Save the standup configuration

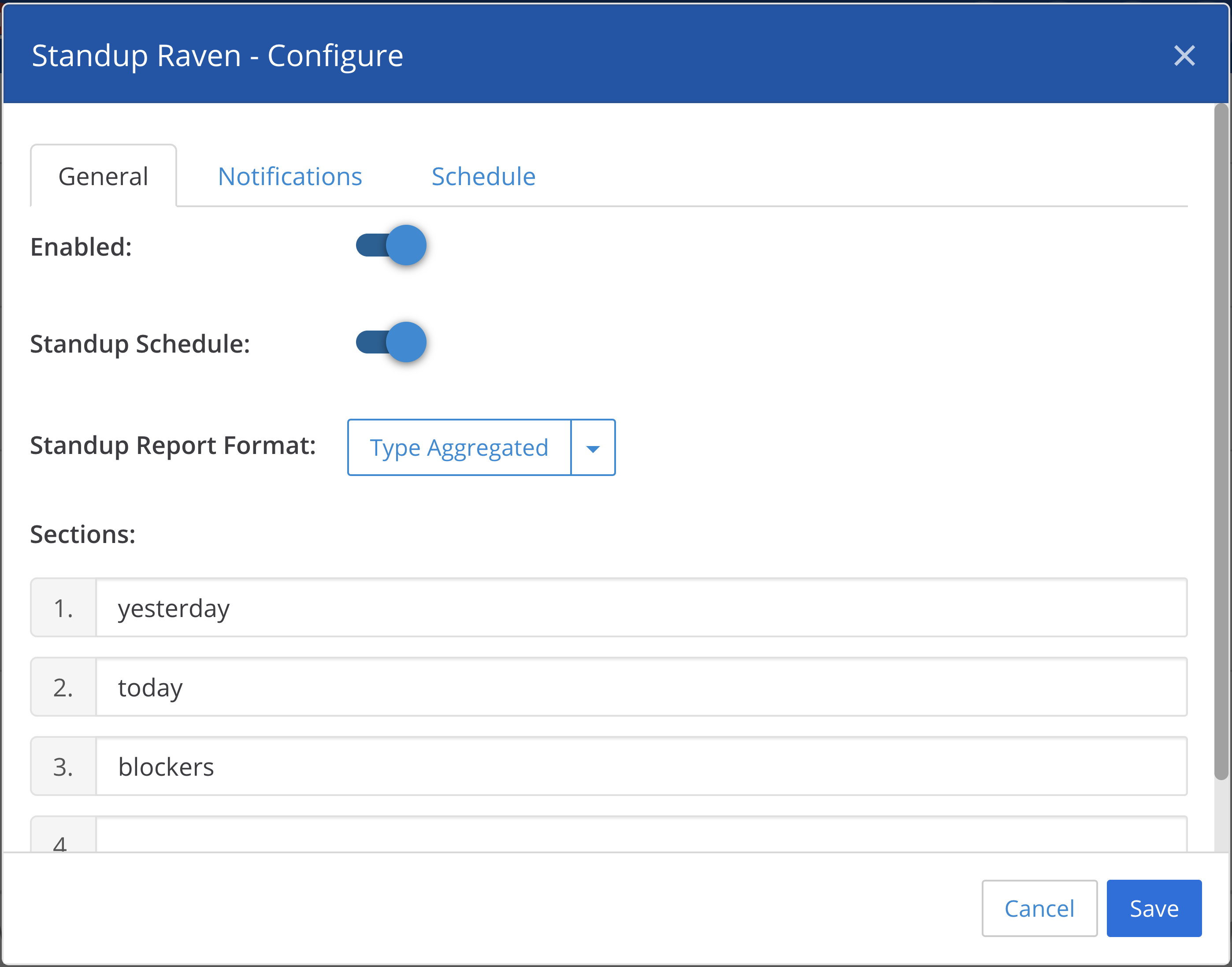(1154, 908)
